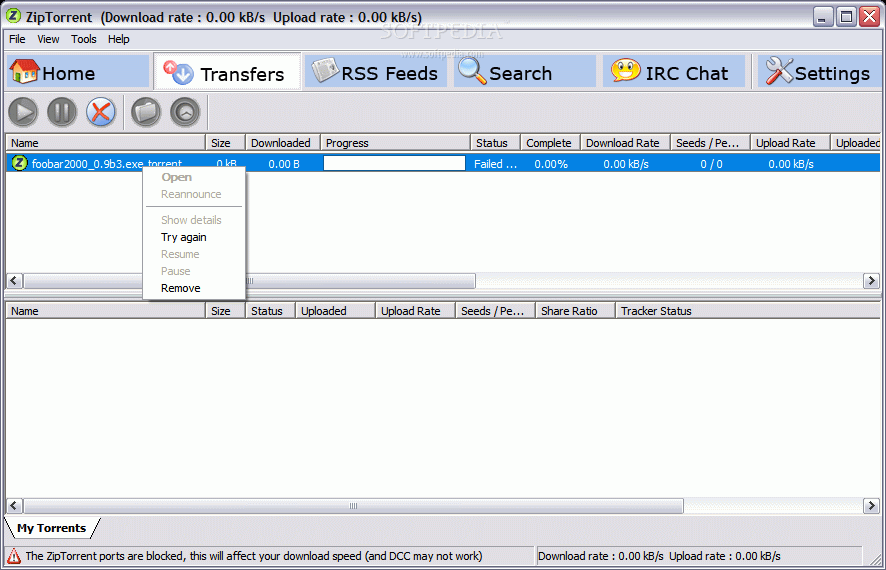
Task: Click the ports blocked warning message
Action: coord(254,556)
